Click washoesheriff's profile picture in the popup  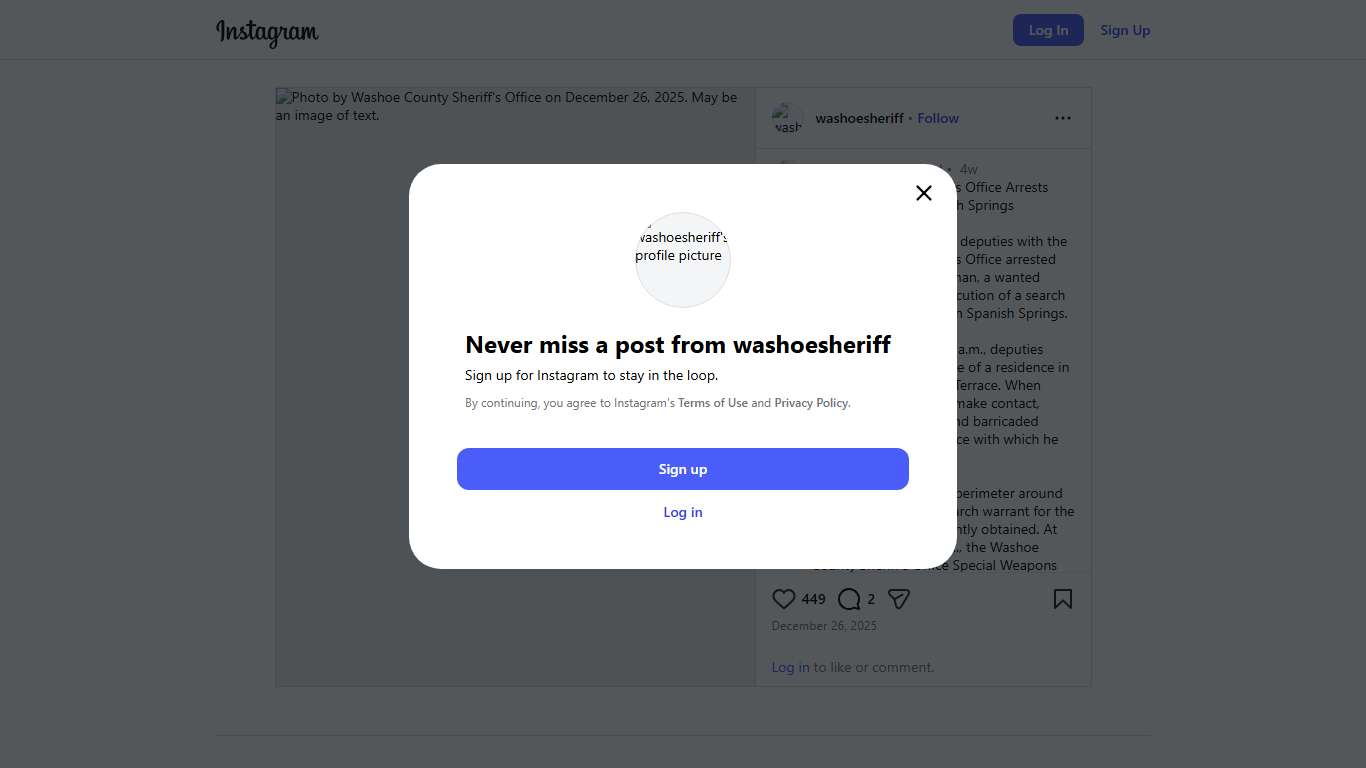(x=683, y=259)
